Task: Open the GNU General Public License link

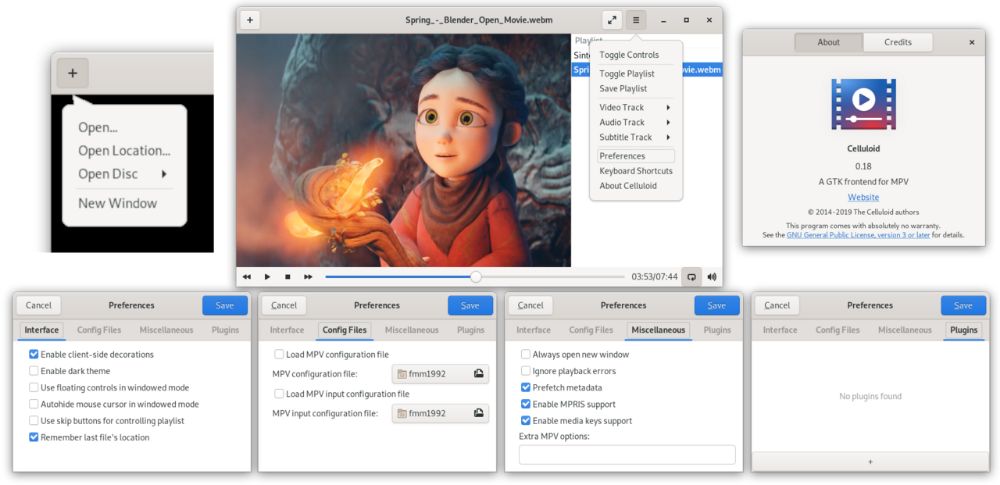Action: 859,235
